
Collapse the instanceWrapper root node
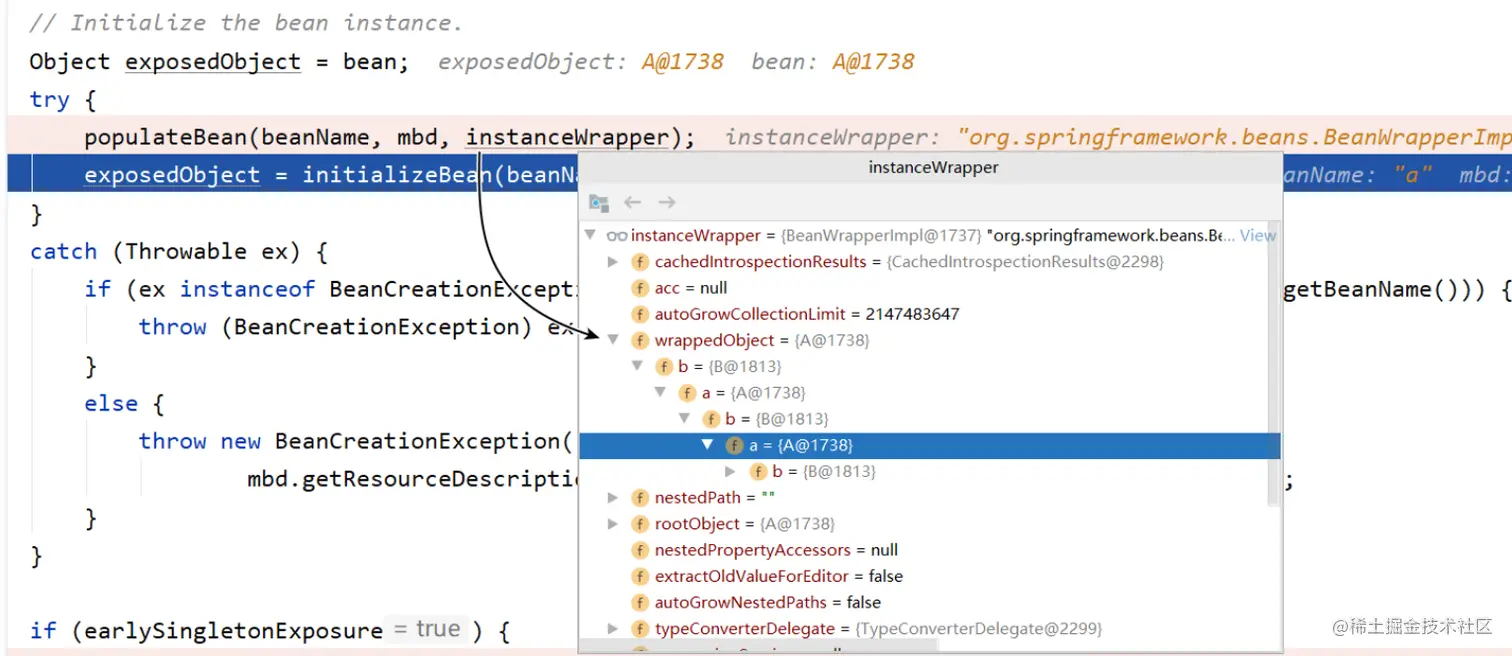coord(590,236)
